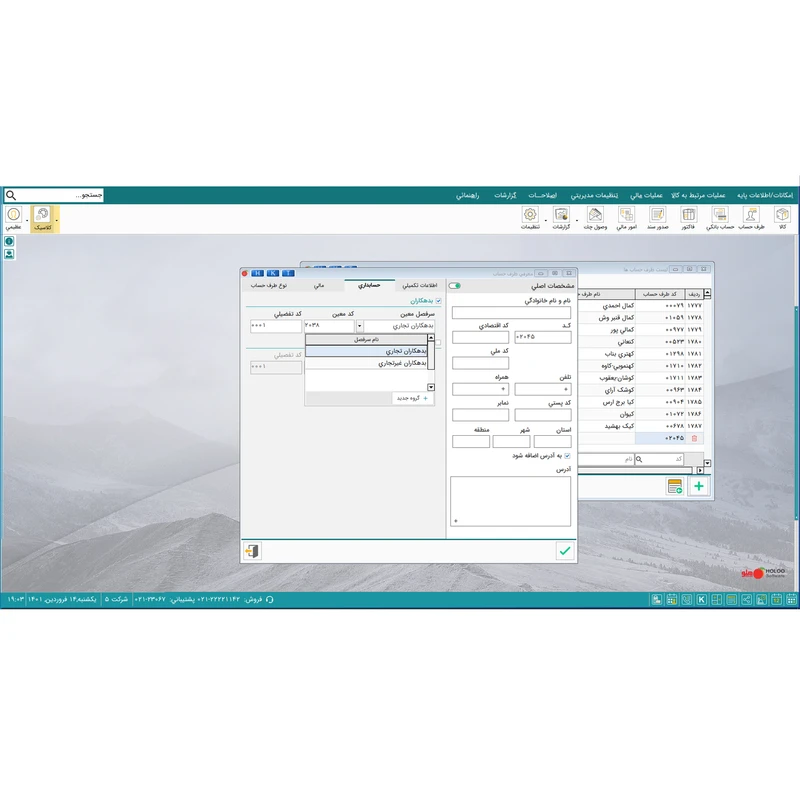
Task: Confirm with the green checkmark button
Action: tap(565, 550)
